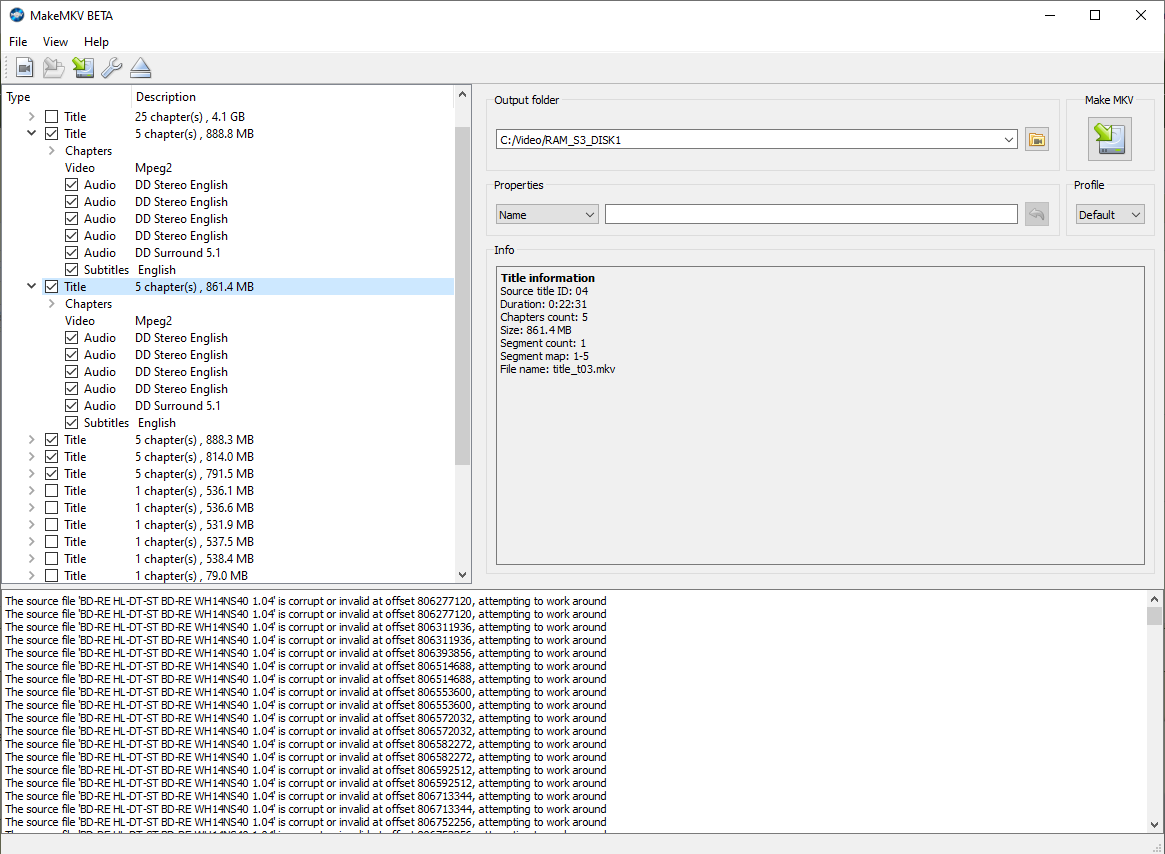Click the title tree vertical scrollbar thumb

(462, 296)
